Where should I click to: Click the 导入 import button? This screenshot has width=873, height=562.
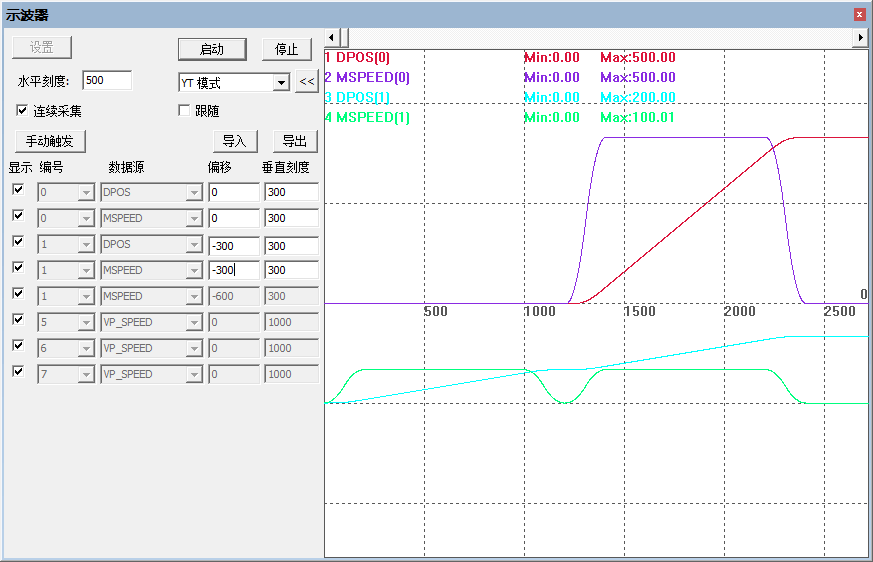235,141
